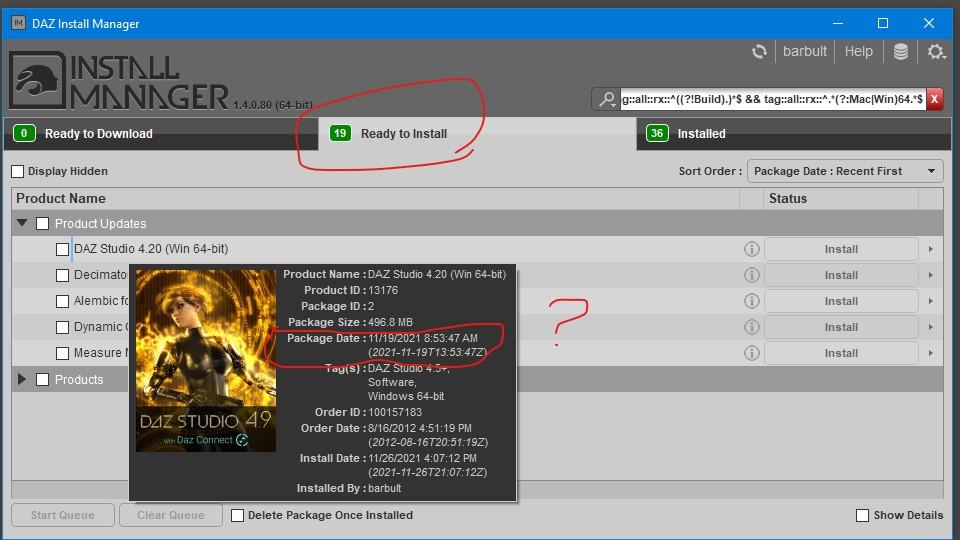The height and width of the screenshot is (540, 960).
Task: Click Install for the Decimator row
Action: (841, 275)
